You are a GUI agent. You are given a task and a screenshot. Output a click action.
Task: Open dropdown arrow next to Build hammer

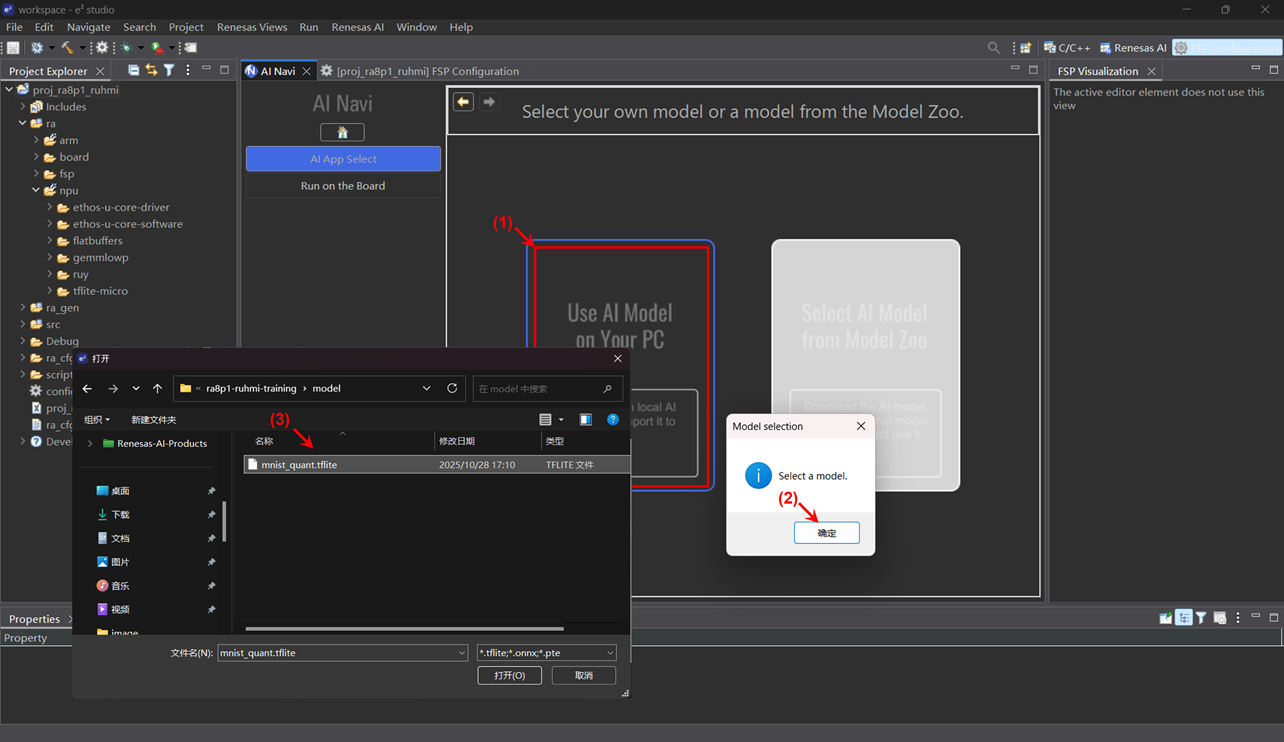click(82, 47)
